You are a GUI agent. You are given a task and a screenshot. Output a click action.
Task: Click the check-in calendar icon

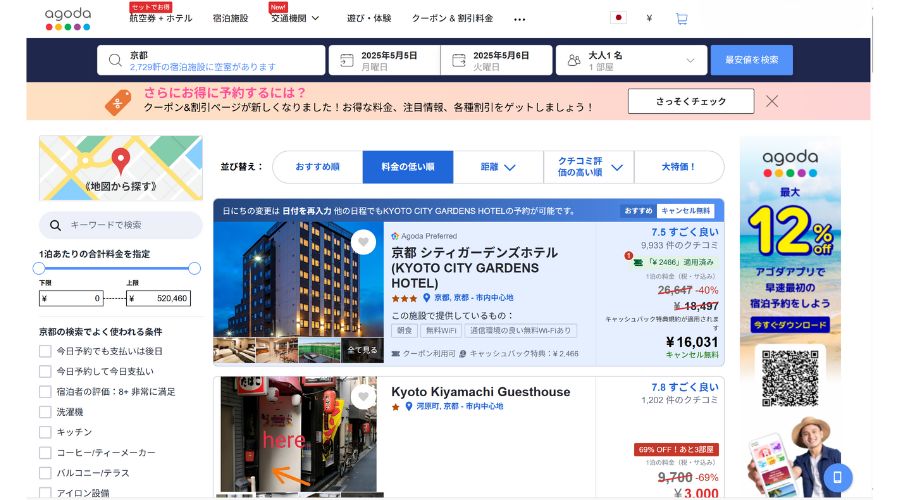coord(347,60)
